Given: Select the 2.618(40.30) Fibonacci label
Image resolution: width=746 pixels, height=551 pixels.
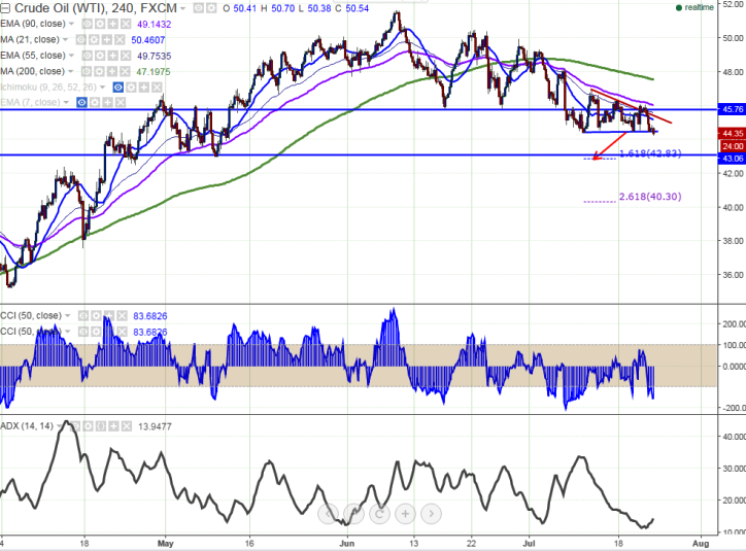Looking at the screenshot, I should click(x=650, y=196).
